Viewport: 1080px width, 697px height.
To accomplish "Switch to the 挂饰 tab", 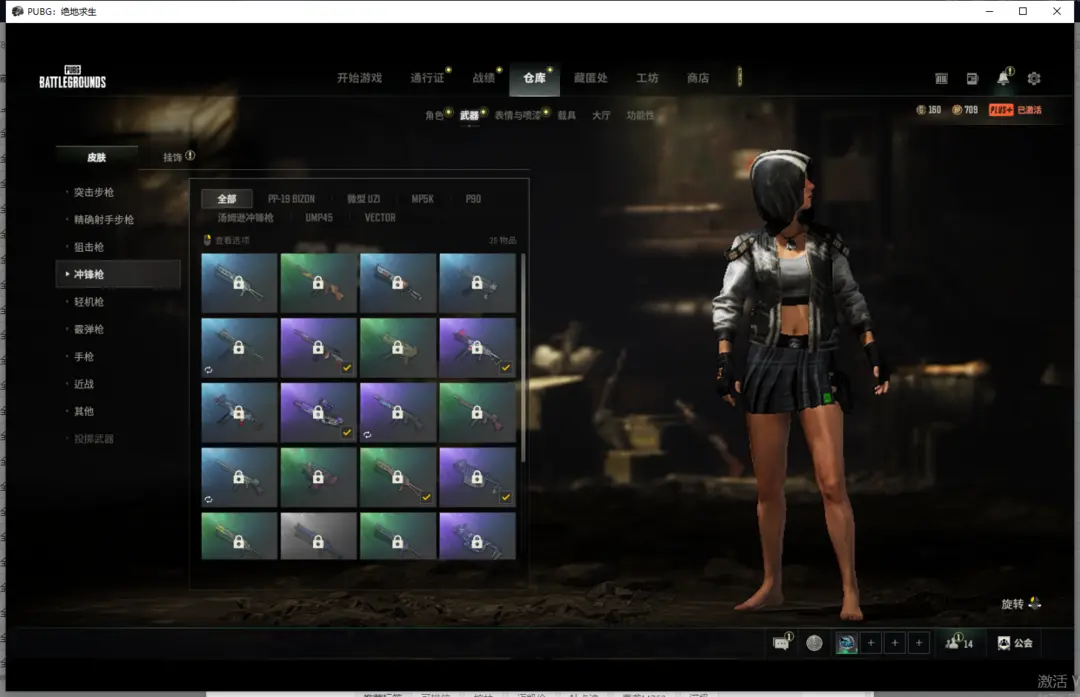I will coord(172,157).
